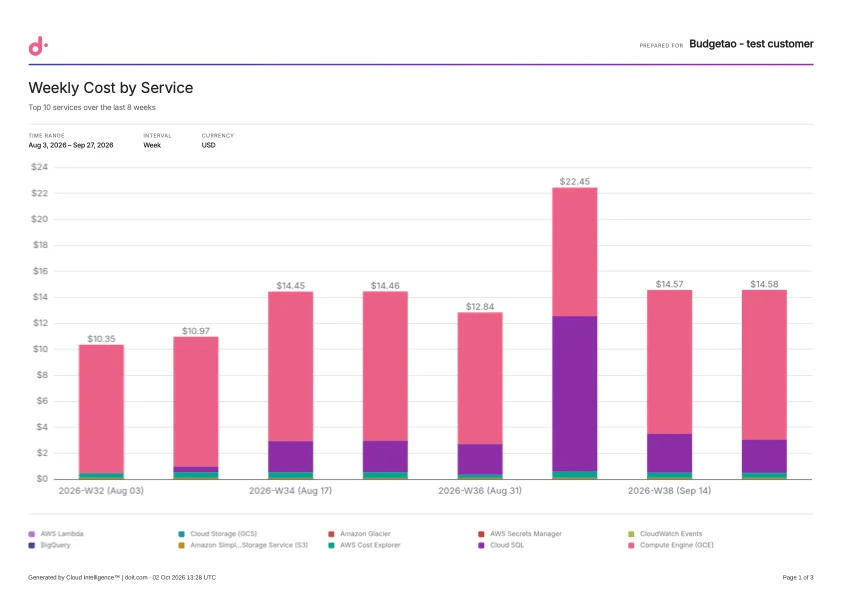
Task: Click the AWS Lambda legend swatch
Action: pyautogui.click(x=32, y=534)
